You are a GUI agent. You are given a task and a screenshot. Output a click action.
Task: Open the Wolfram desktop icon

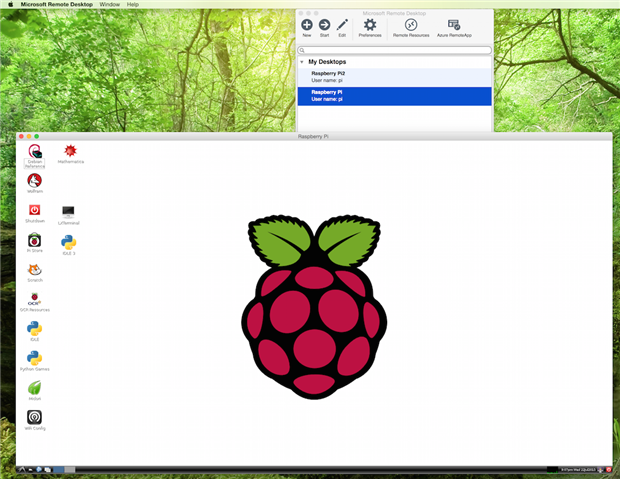click(x=34, y=181)
